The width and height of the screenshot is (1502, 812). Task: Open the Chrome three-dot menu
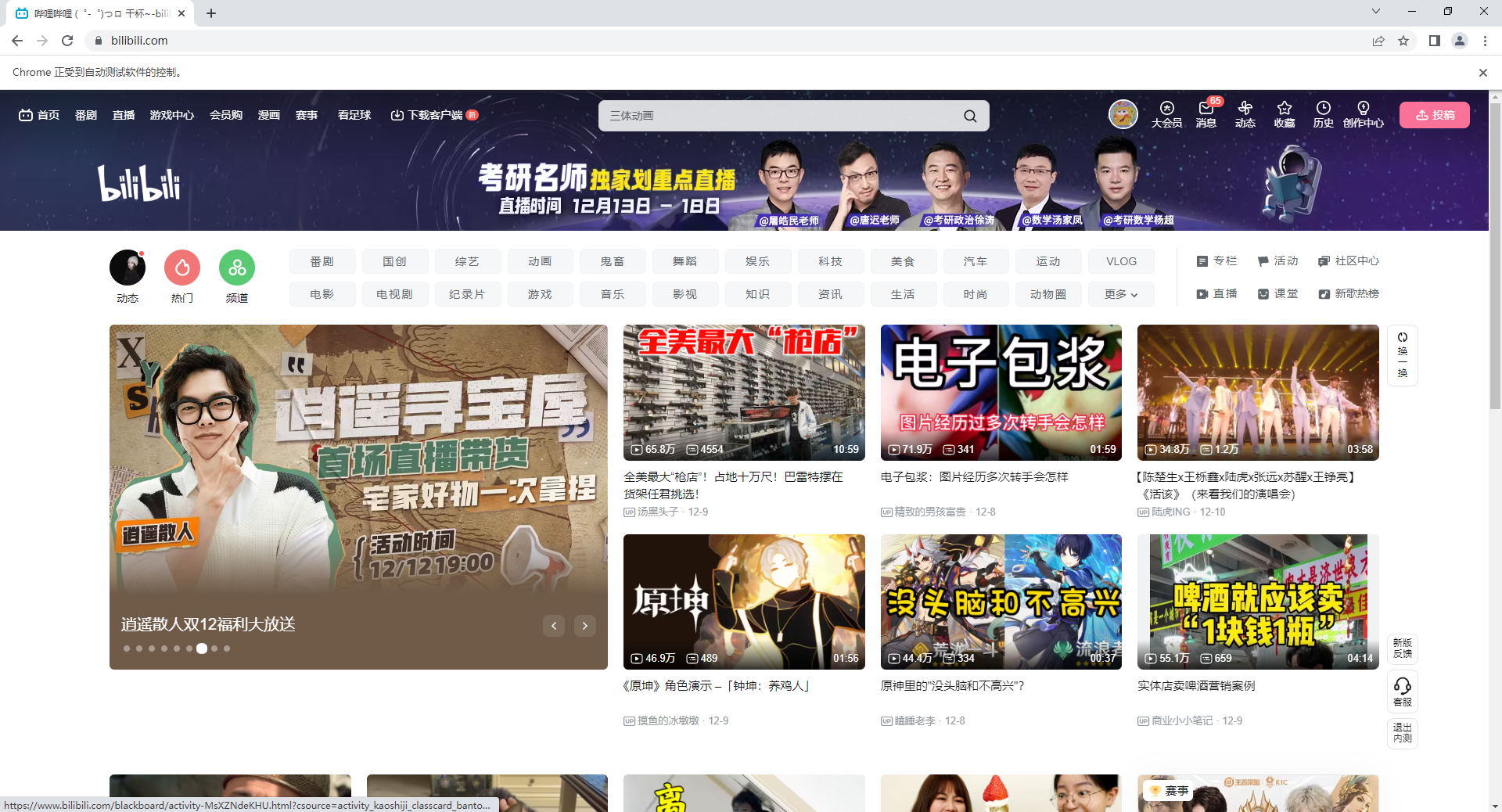[x=1485, y=41]
